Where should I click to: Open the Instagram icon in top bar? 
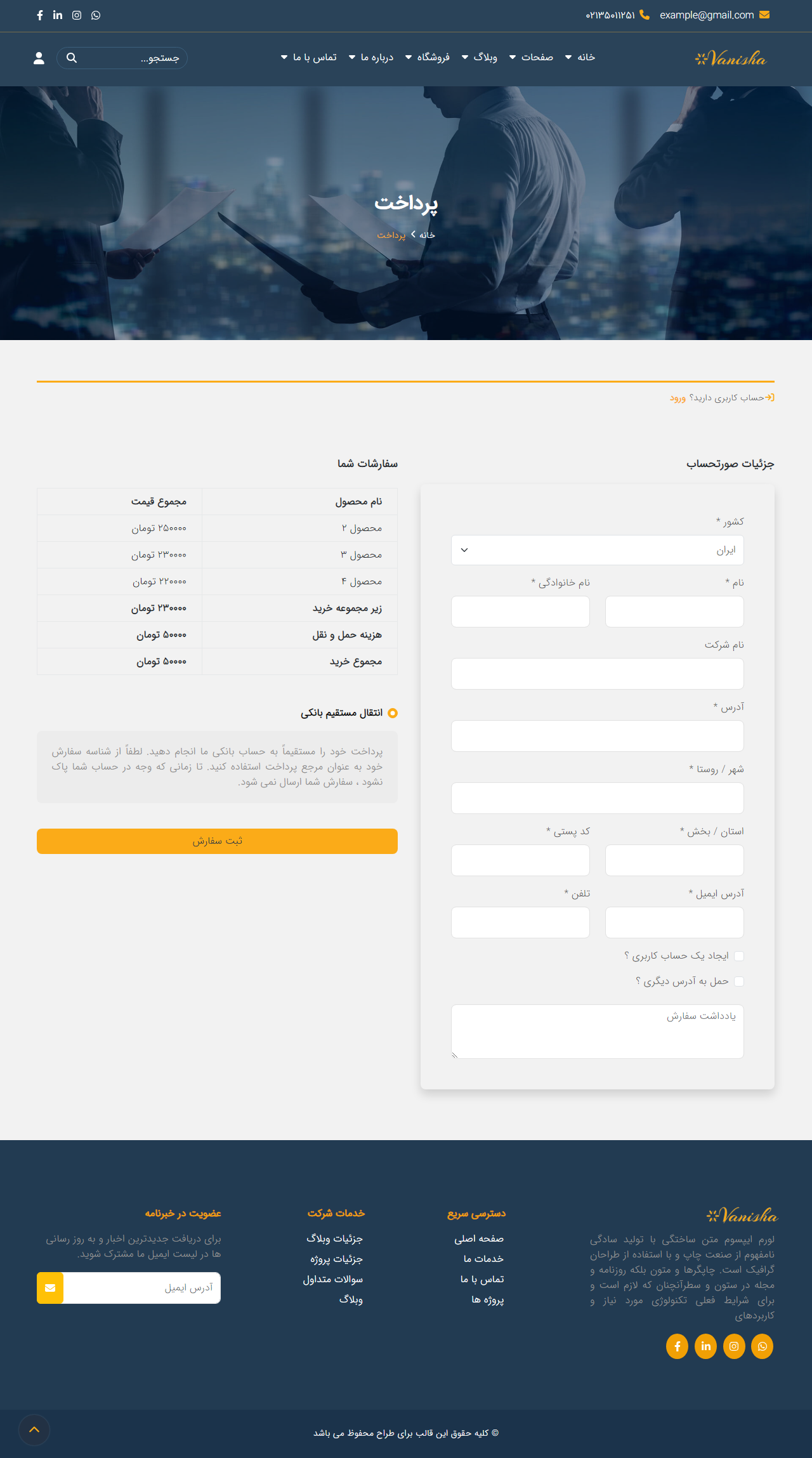point(77,15)
